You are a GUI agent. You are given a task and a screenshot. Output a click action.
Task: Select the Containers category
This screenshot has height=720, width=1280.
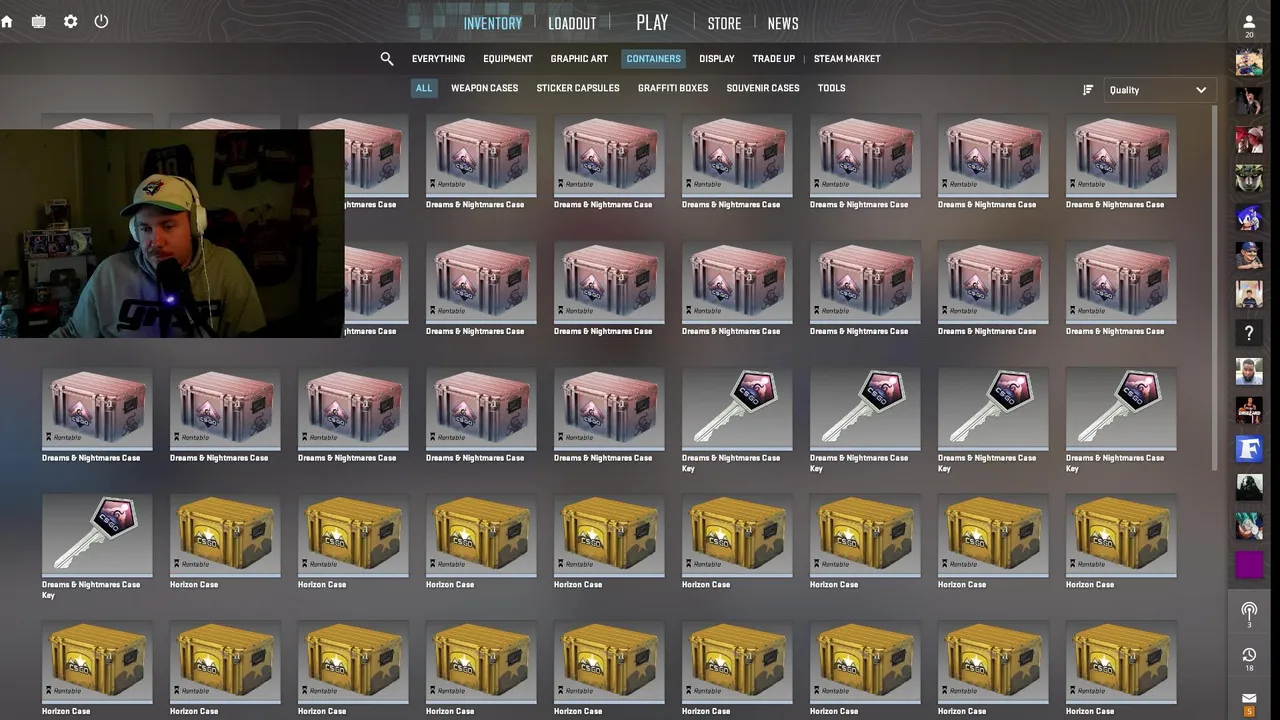(x=653, y=59)
